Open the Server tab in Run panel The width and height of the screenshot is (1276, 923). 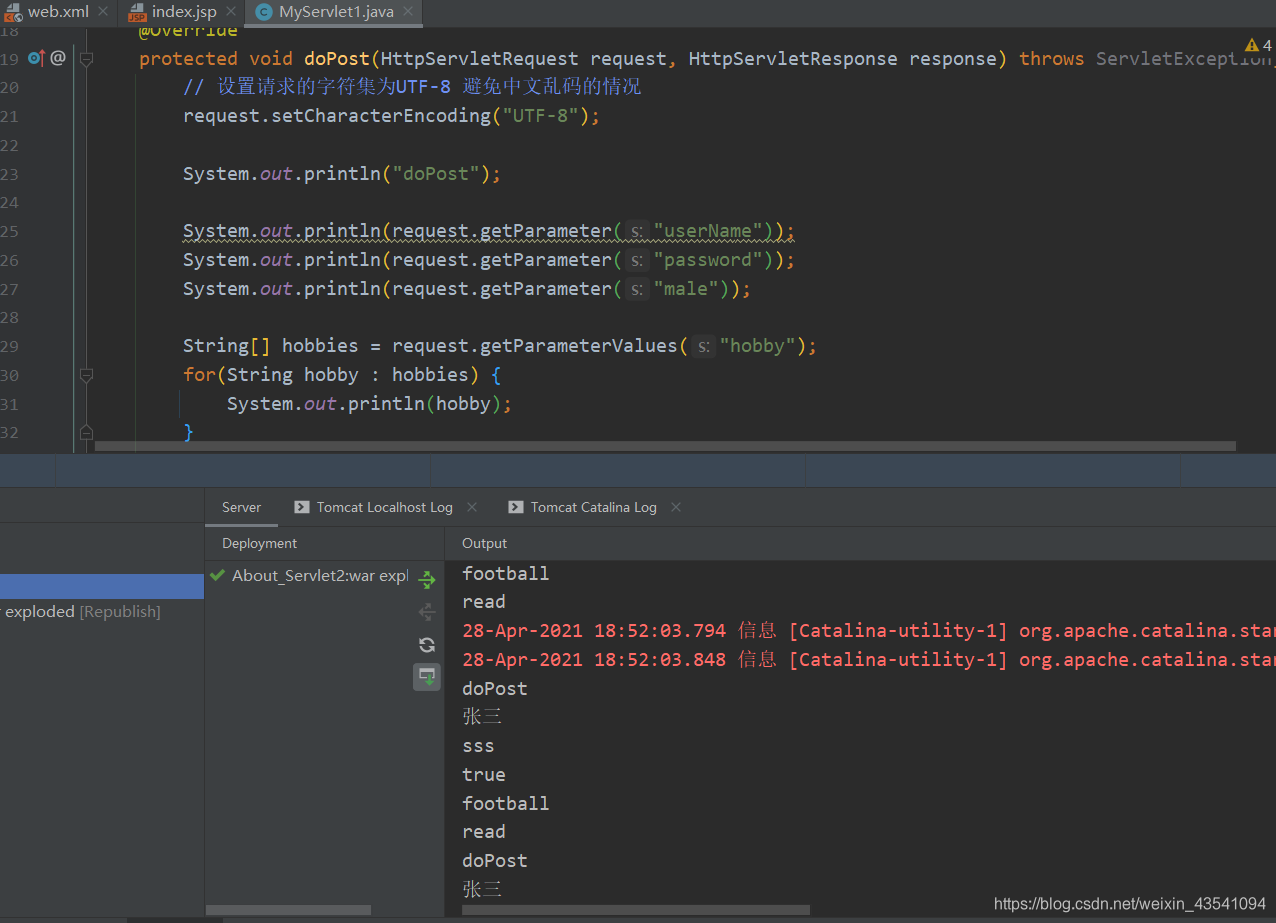click(x=241, y=507)
